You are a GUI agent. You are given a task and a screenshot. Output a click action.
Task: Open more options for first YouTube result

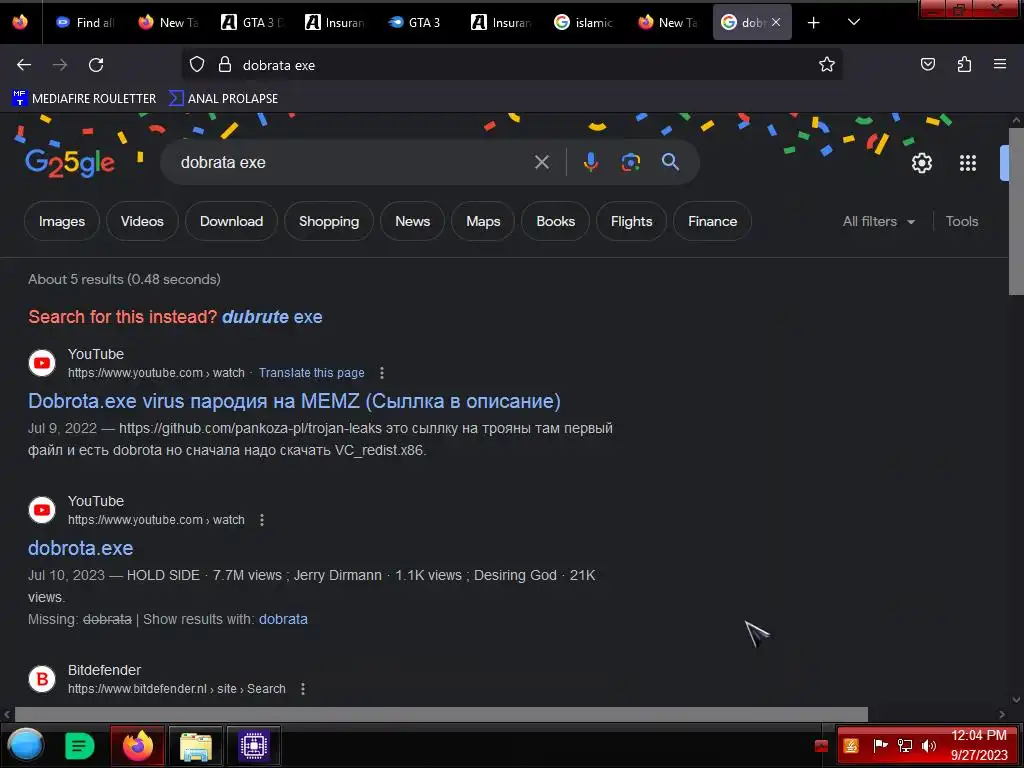(x=382, y=373)
